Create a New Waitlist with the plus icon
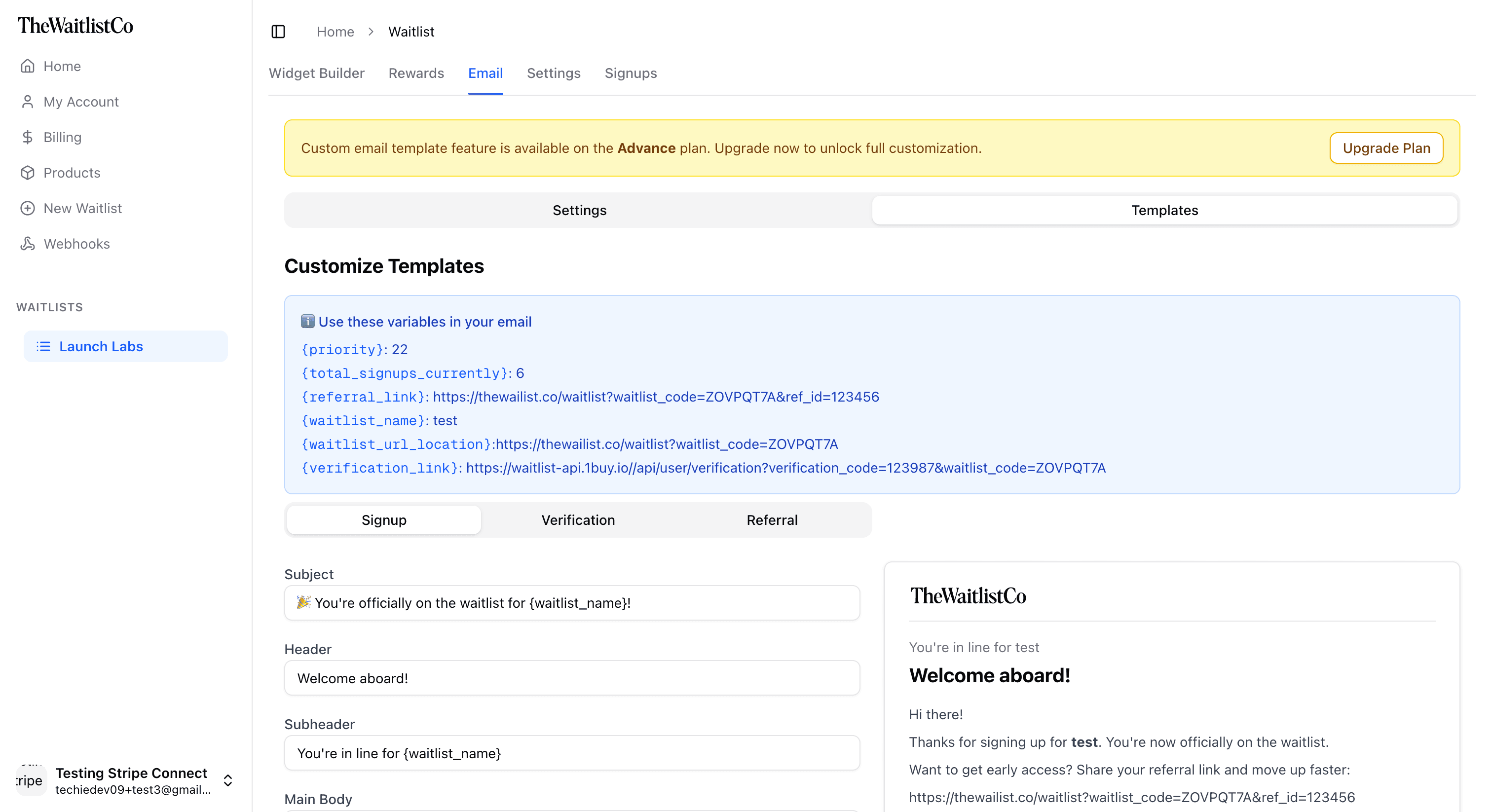The width and height of the screenshot is (1492, 812). pyautogui.click(x=29, y=208)
